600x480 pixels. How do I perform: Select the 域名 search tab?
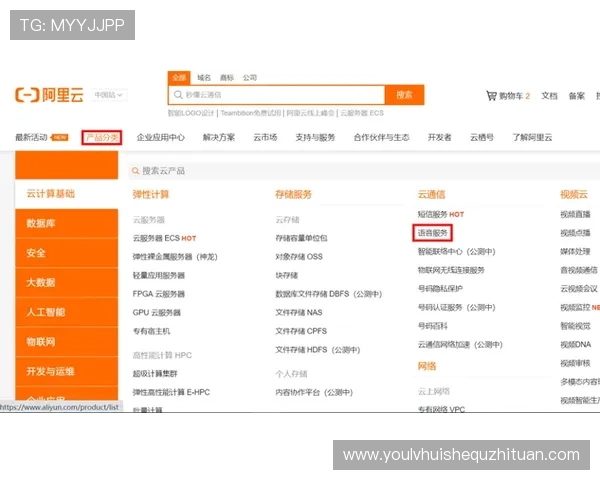click(204, 78)
